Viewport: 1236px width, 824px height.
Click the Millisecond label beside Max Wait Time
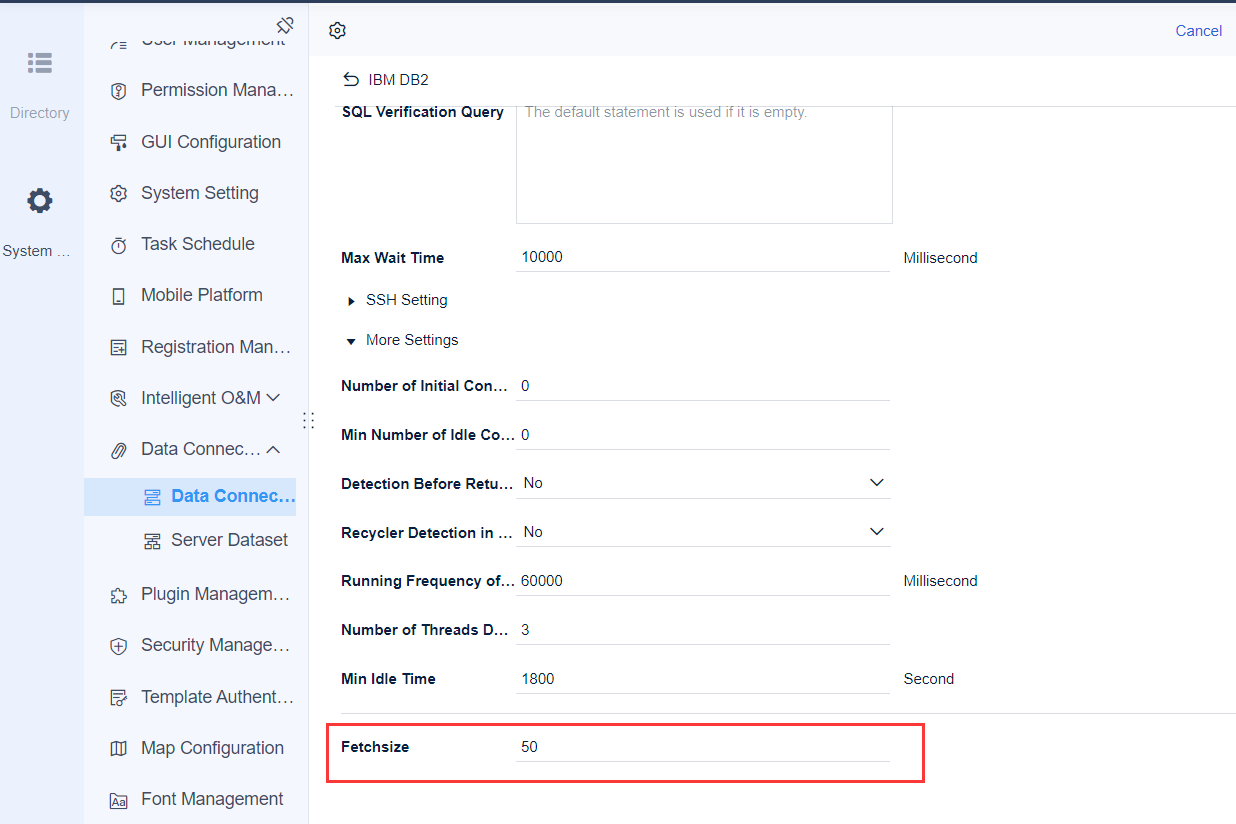[940, 258]
